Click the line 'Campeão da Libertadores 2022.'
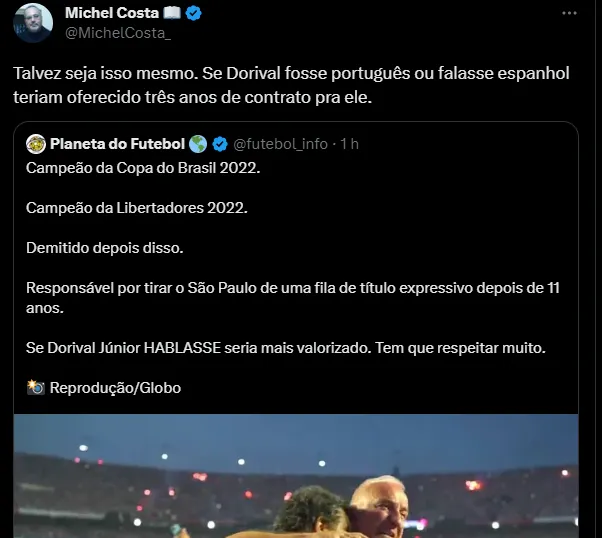Viewport: 602px width, 538px height. [137, 208]
